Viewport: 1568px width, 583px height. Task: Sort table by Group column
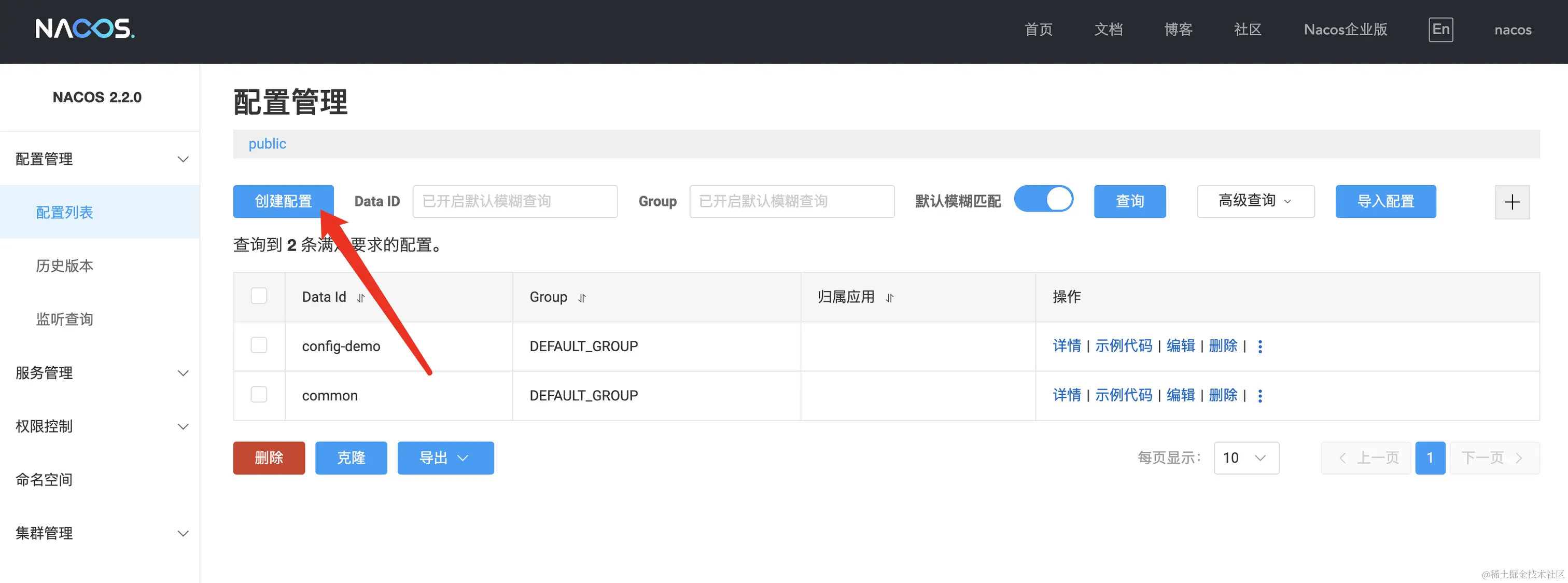coord(582,298)
